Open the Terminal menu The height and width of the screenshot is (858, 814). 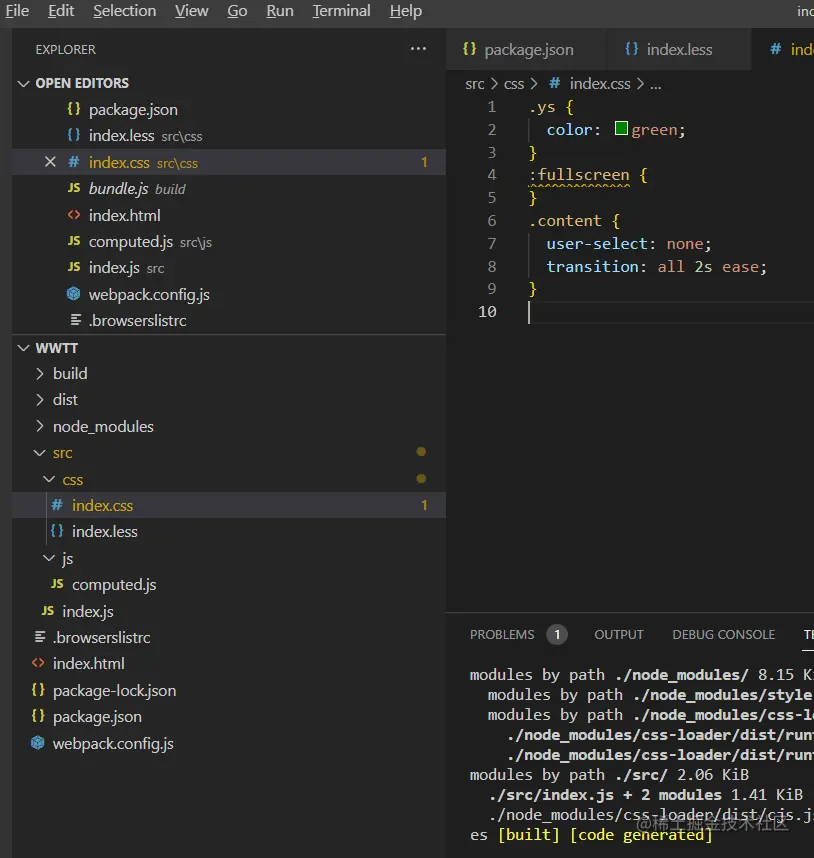pos(341,11)
